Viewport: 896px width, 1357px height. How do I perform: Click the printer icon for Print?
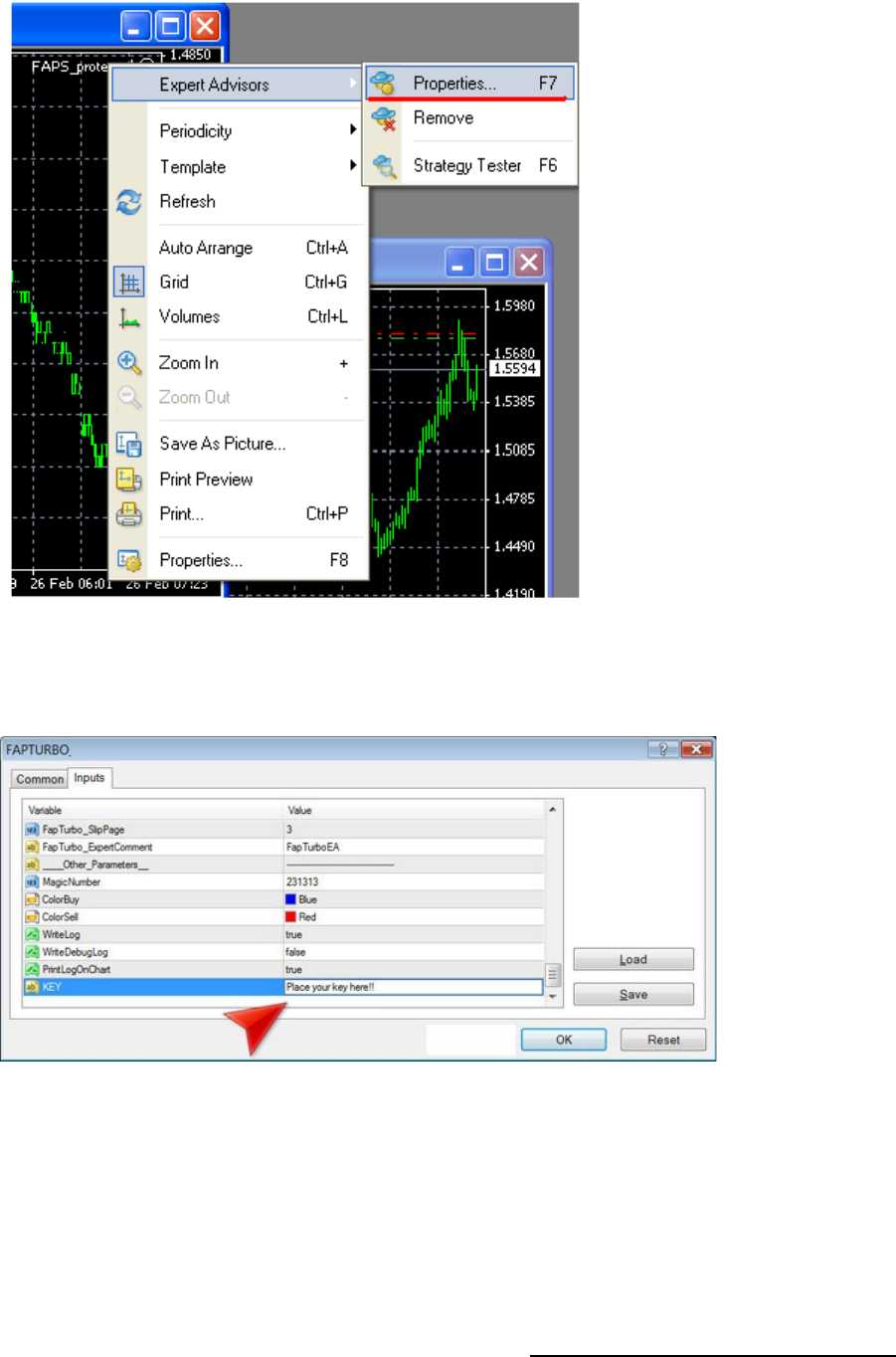(129, 514)
